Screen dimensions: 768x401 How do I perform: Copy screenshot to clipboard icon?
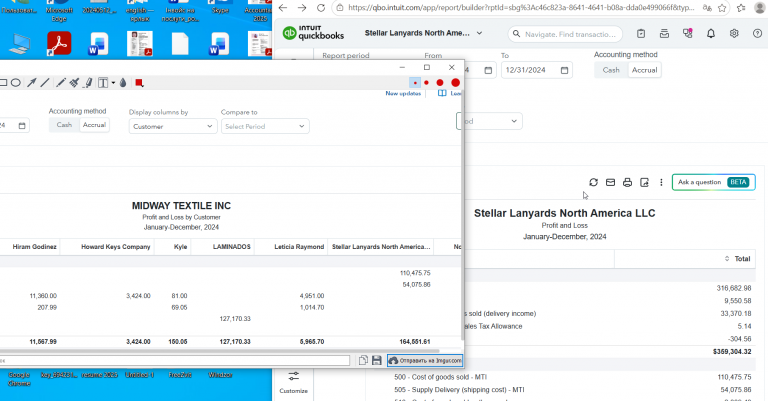363,360
